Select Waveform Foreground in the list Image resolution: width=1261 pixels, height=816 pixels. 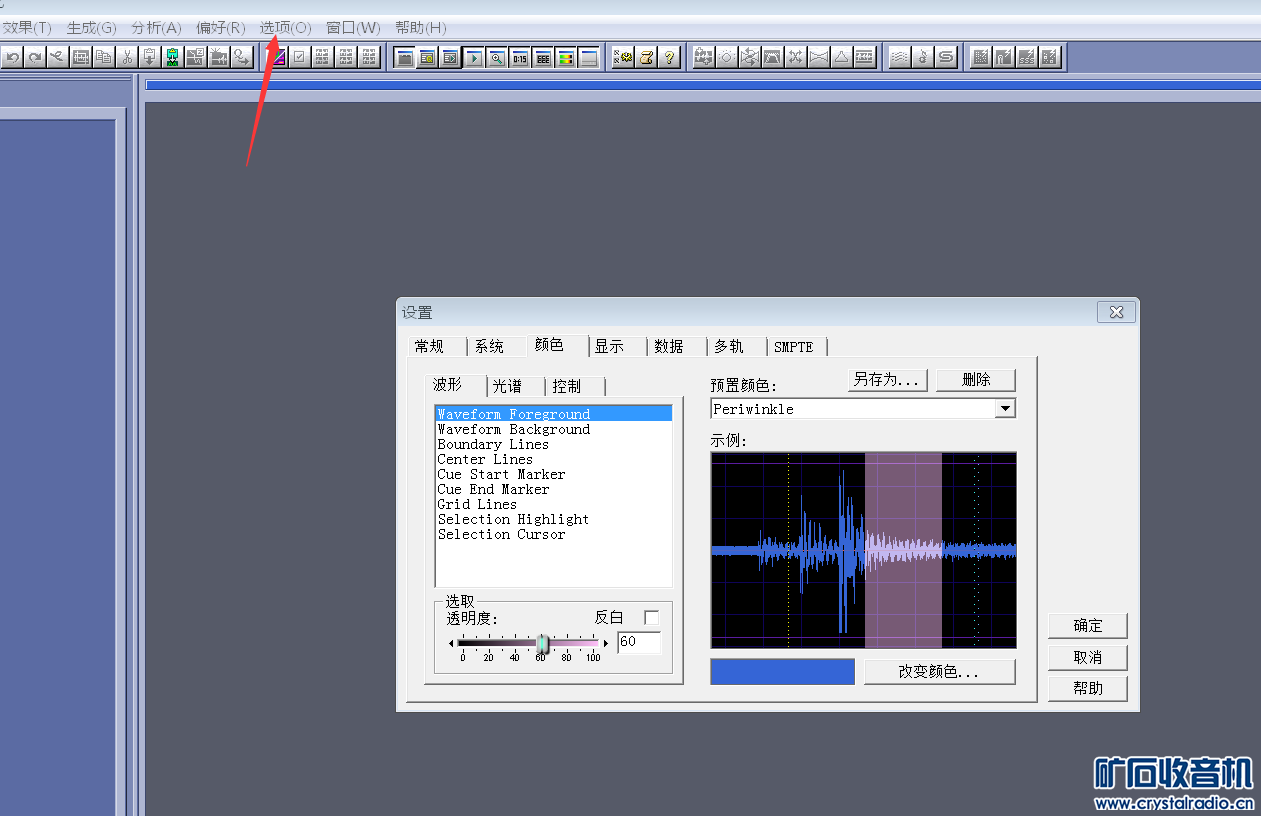point(554,414)
